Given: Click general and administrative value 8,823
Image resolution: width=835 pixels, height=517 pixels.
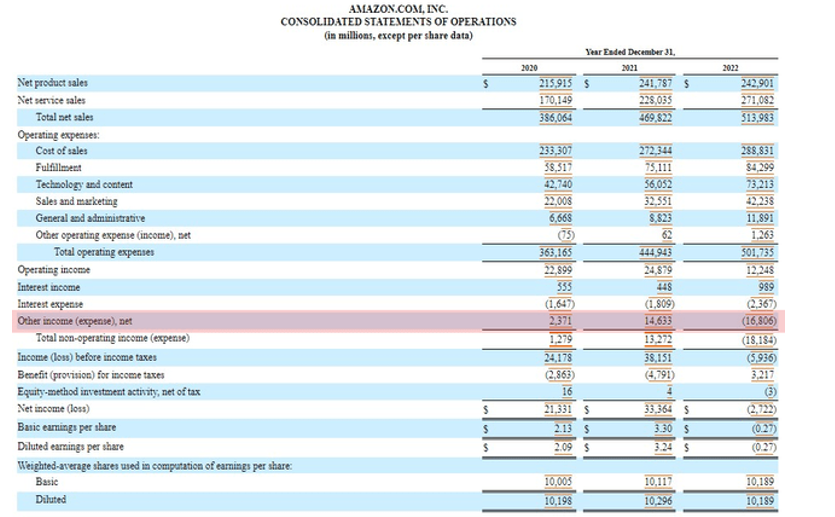Looking at the screenshot, I should coord(661,218).
